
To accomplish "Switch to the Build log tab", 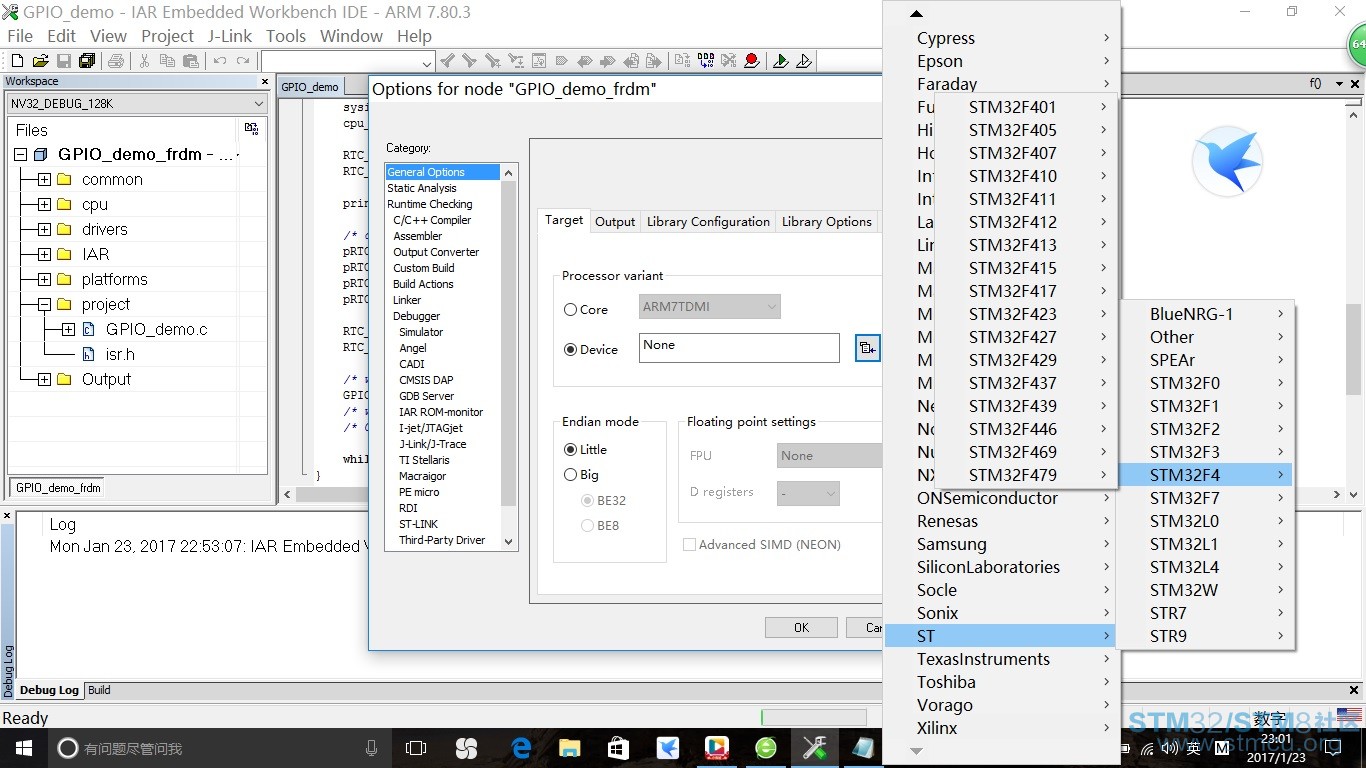I will pyautogui.click(x=99, y=690).
